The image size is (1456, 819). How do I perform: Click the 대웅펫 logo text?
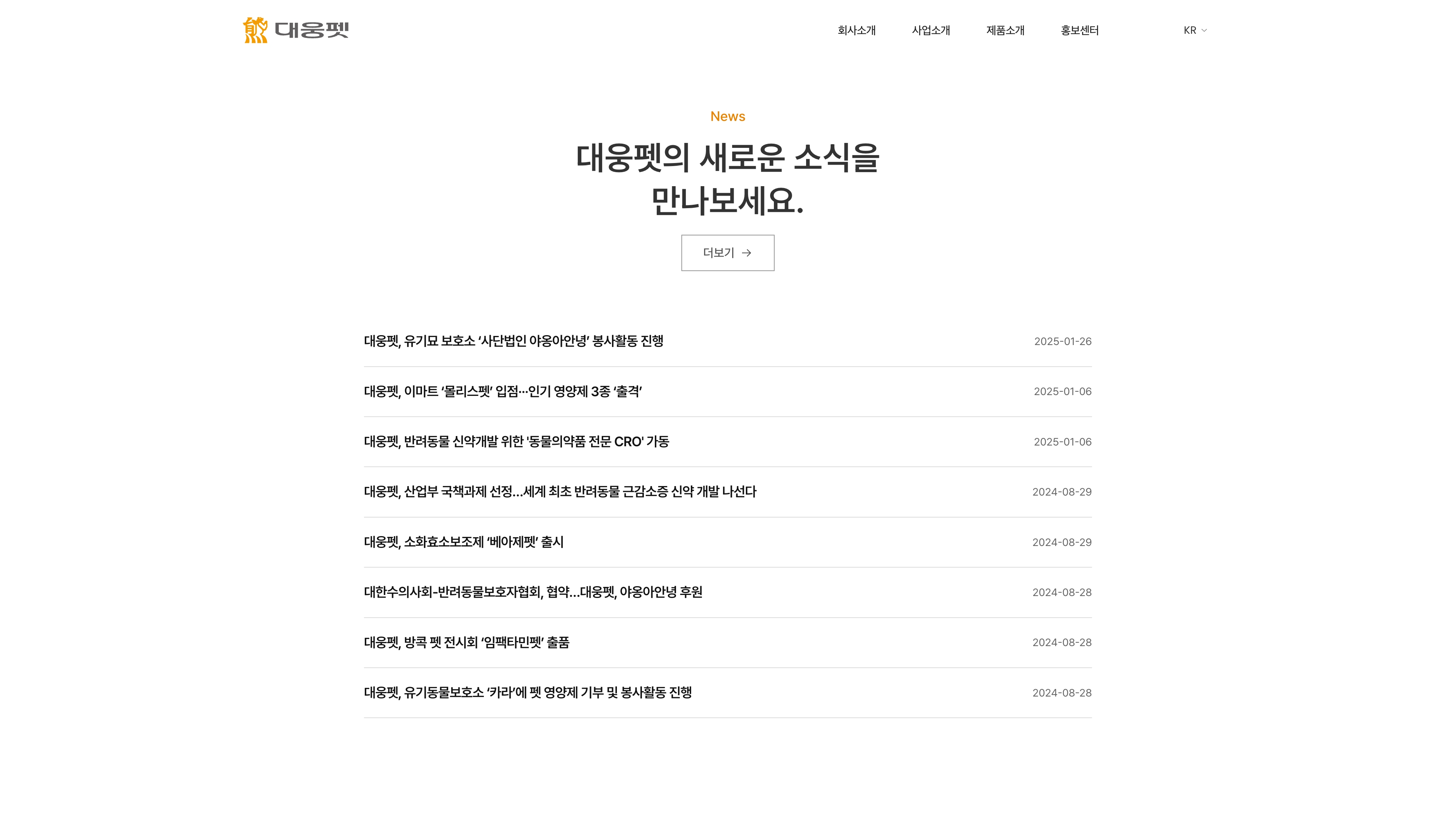[311, 30]
